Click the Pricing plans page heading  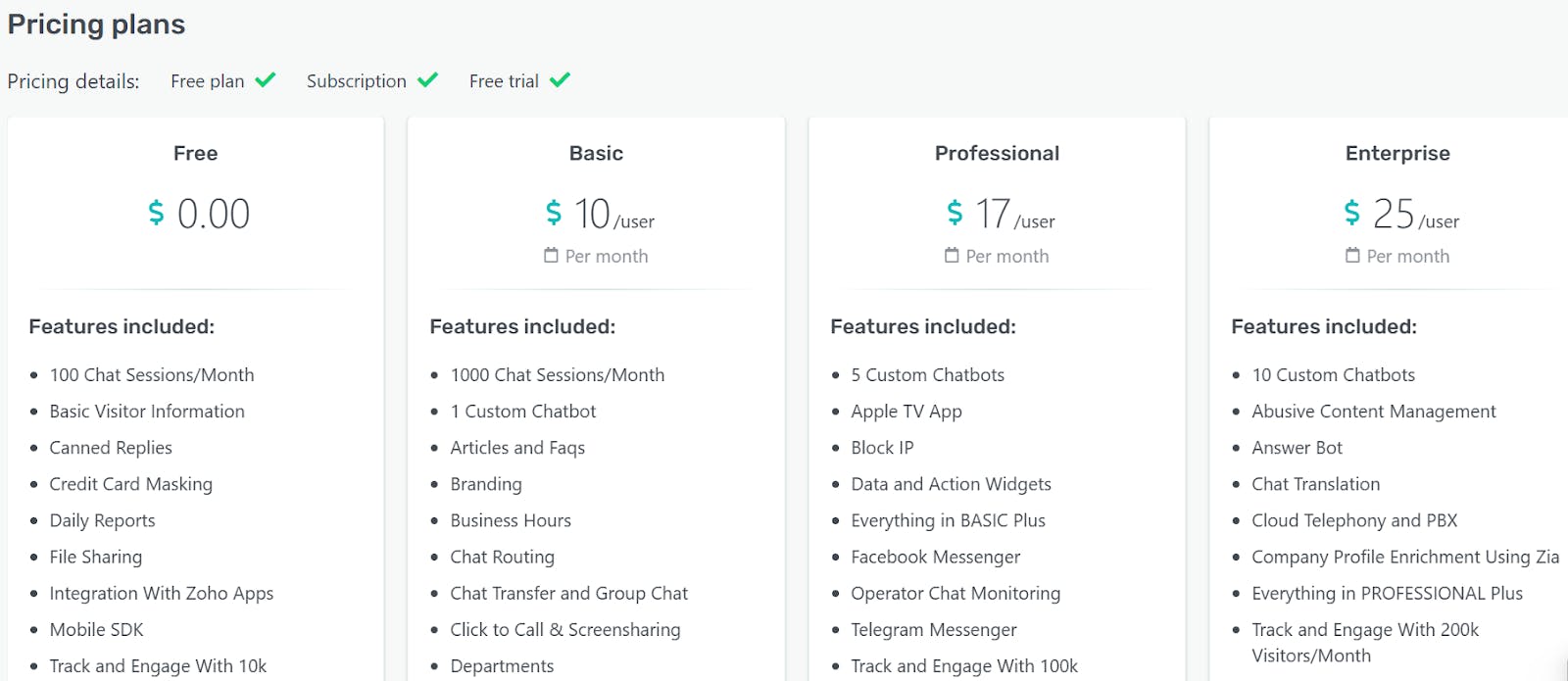[x=96, y=24]
